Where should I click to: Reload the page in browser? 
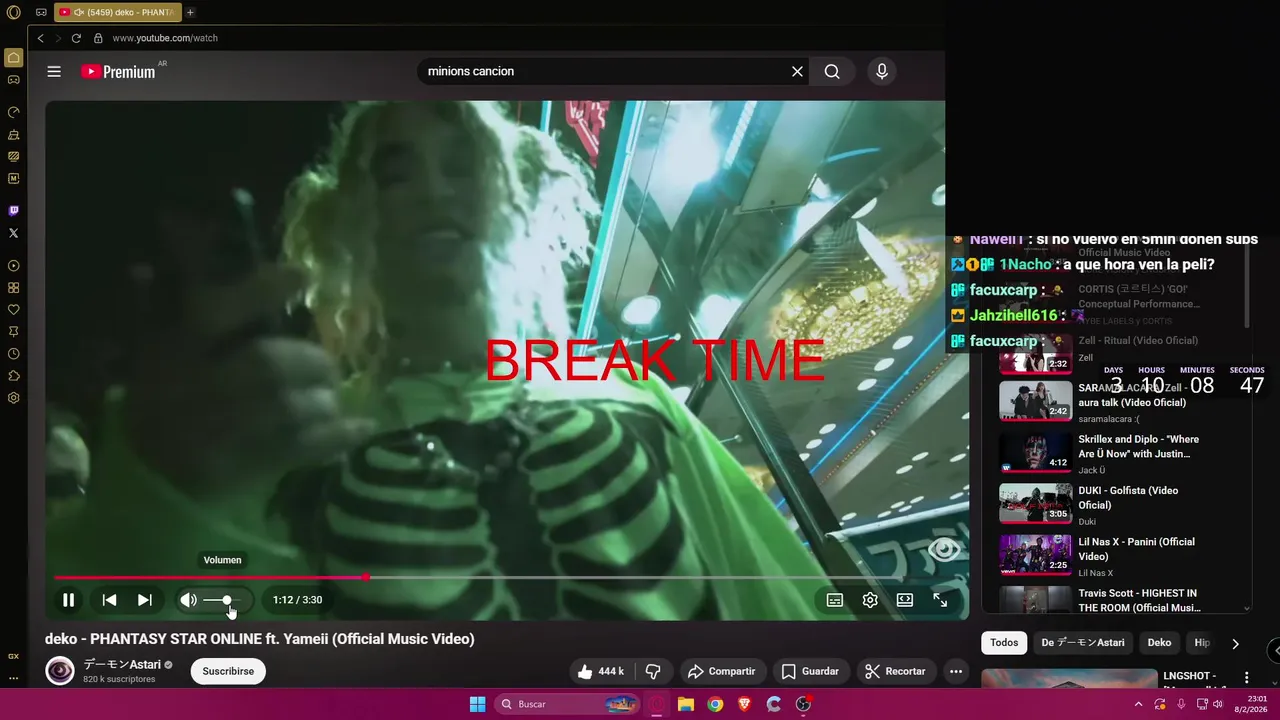point(76,38)
